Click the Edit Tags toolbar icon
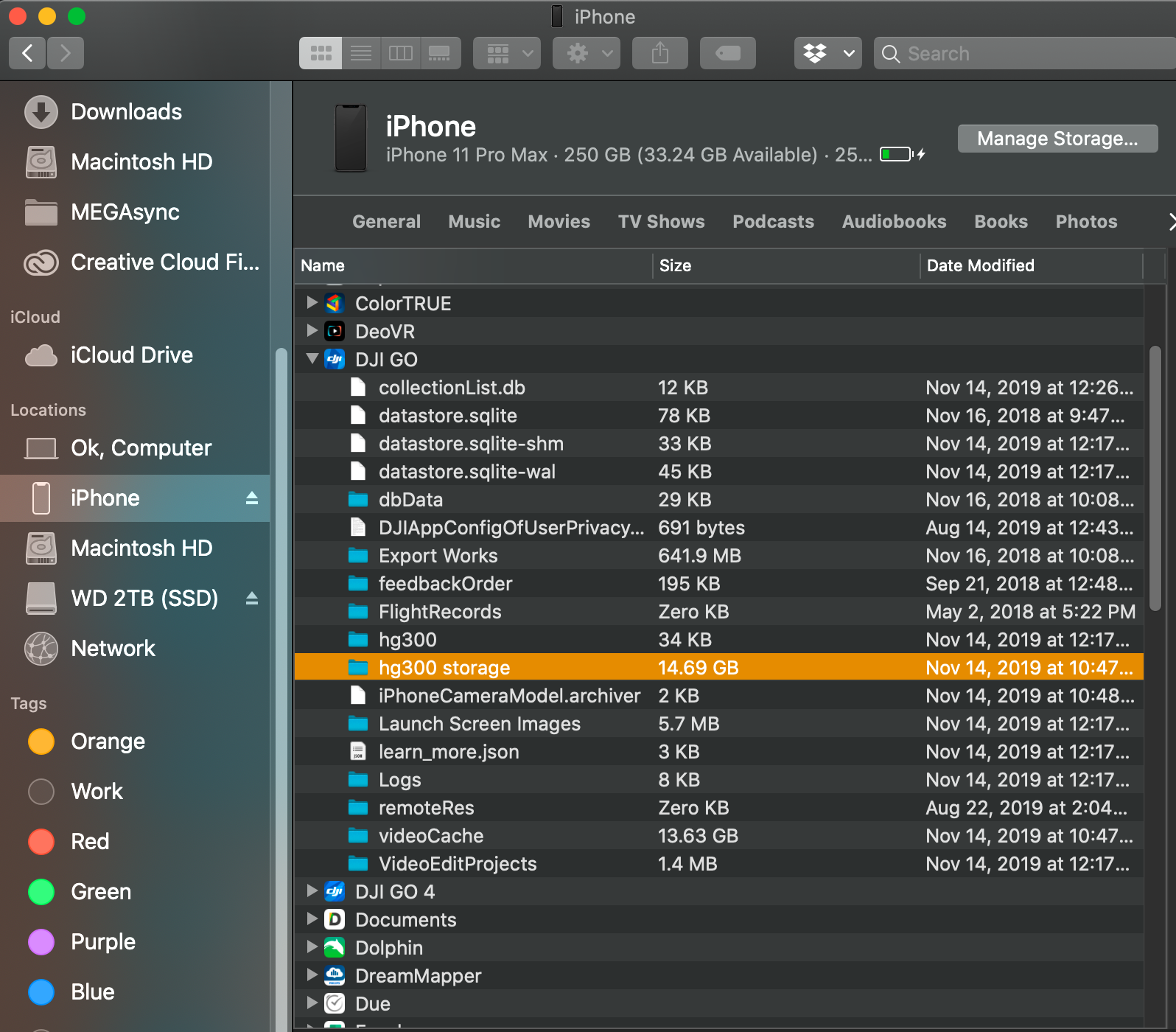The height and width of the screenshot is (1032, 1176). pos(727,53)
